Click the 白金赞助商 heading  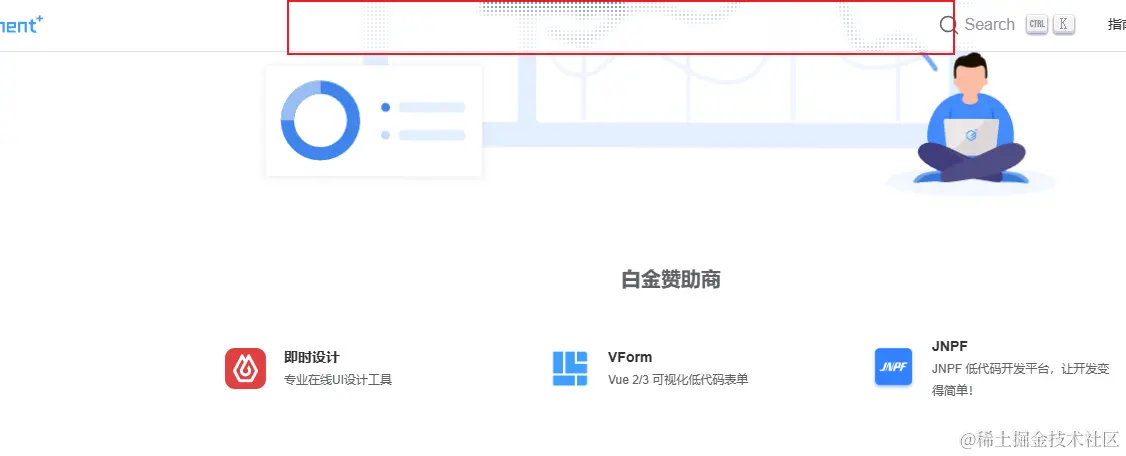pyautogui.click(x=671, y=280)
